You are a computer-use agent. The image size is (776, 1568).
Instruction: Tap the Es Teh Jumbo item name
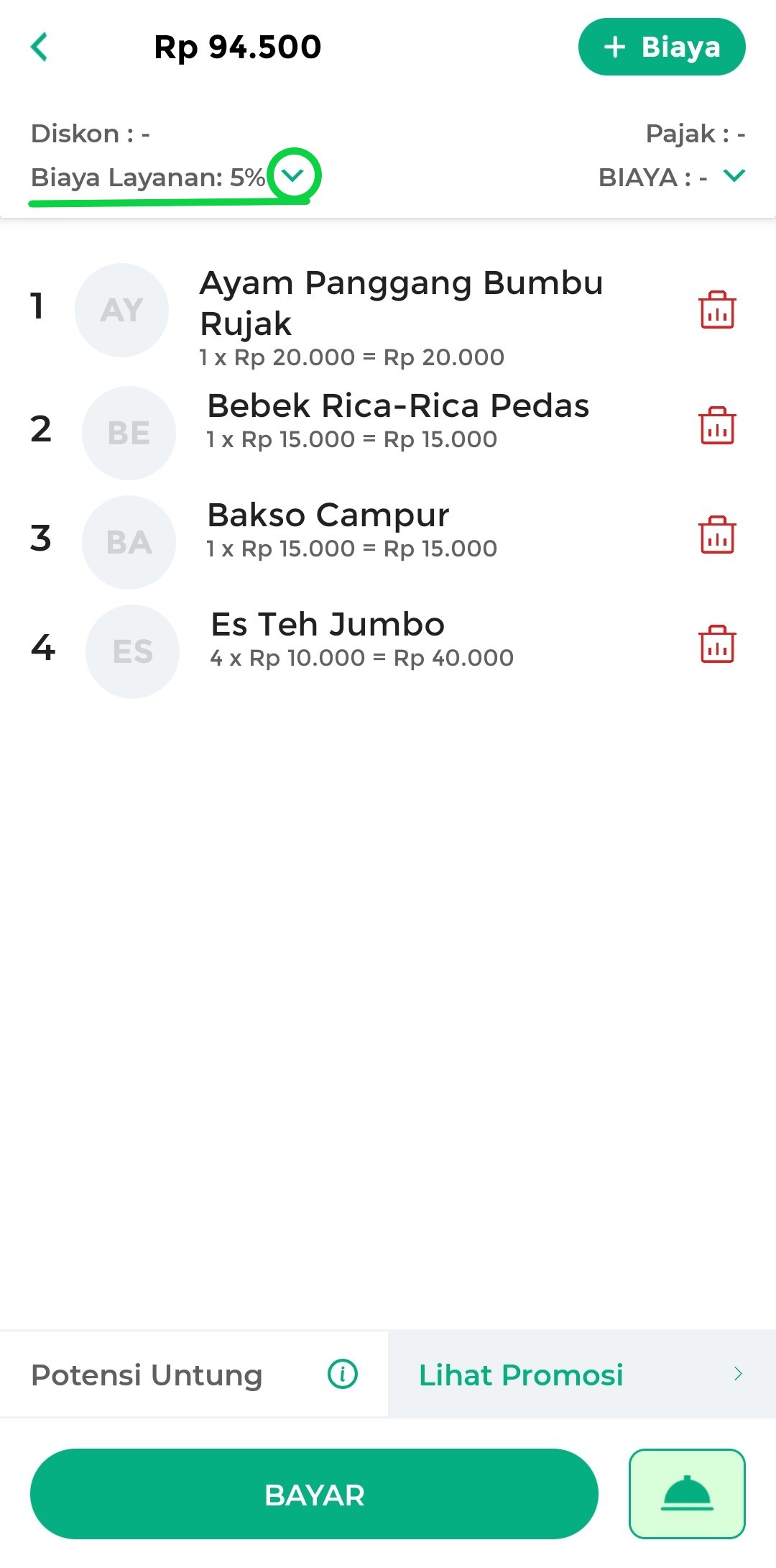point(328,624)
